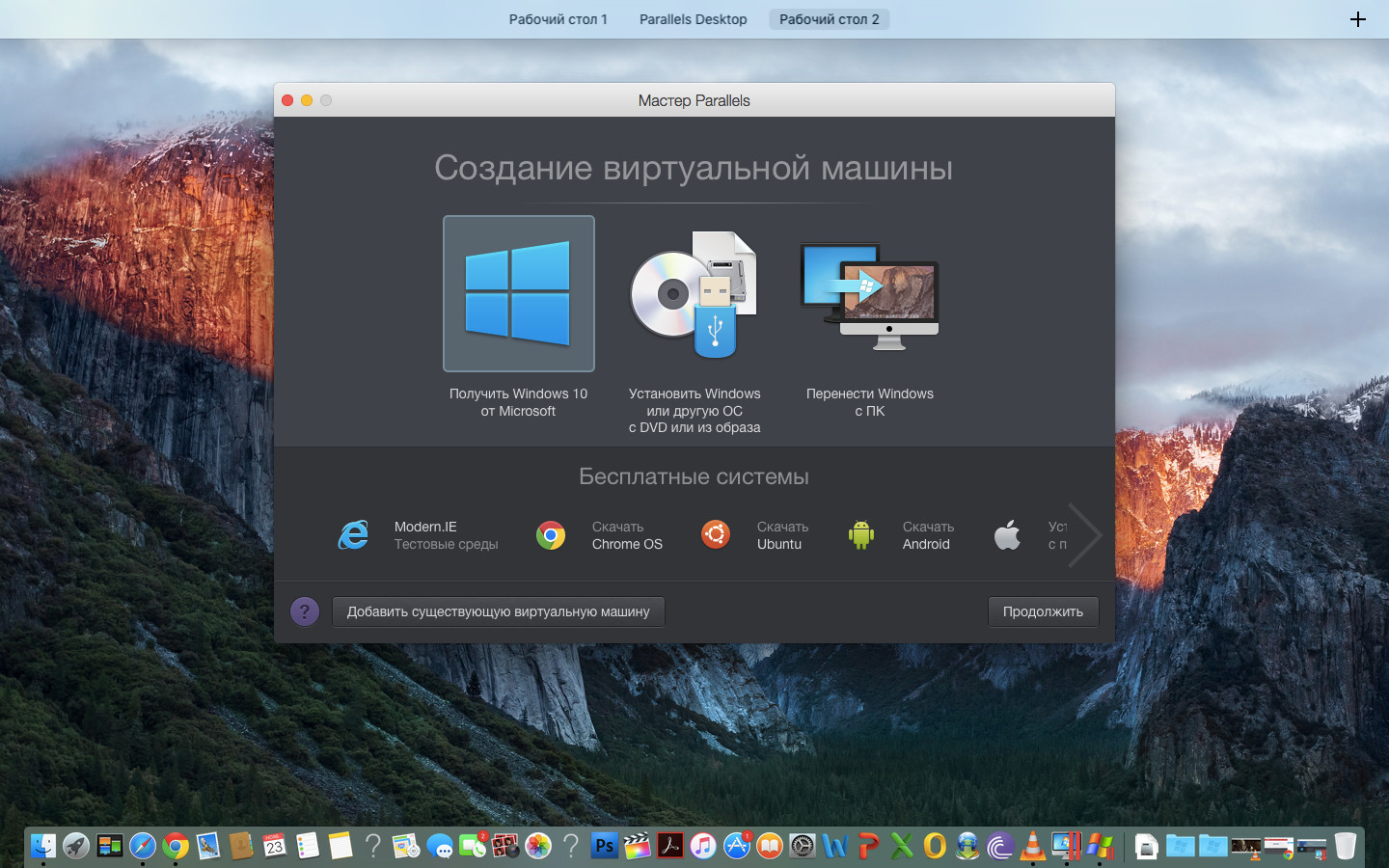Click the Modern.IE test environments icon
Image resolution: width=1389 pixels, height=868 pixels.
[x=353, y=535]
